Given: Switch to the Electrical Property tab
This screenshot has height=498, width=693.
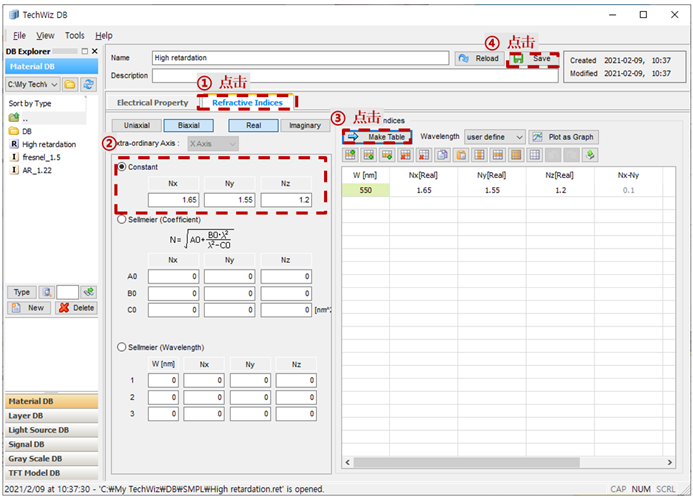Looking at the screenshot, I should click(152, 103).
